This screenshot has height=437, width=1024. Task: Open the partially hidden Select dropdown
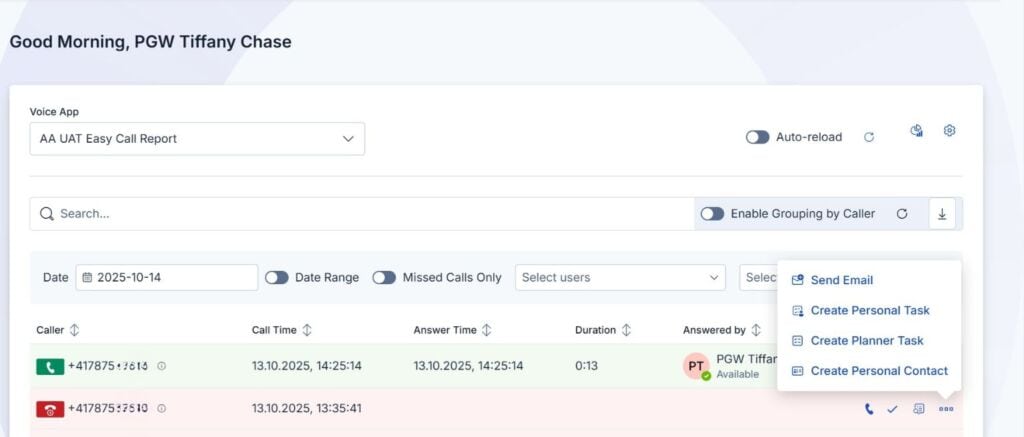[759, 278]
